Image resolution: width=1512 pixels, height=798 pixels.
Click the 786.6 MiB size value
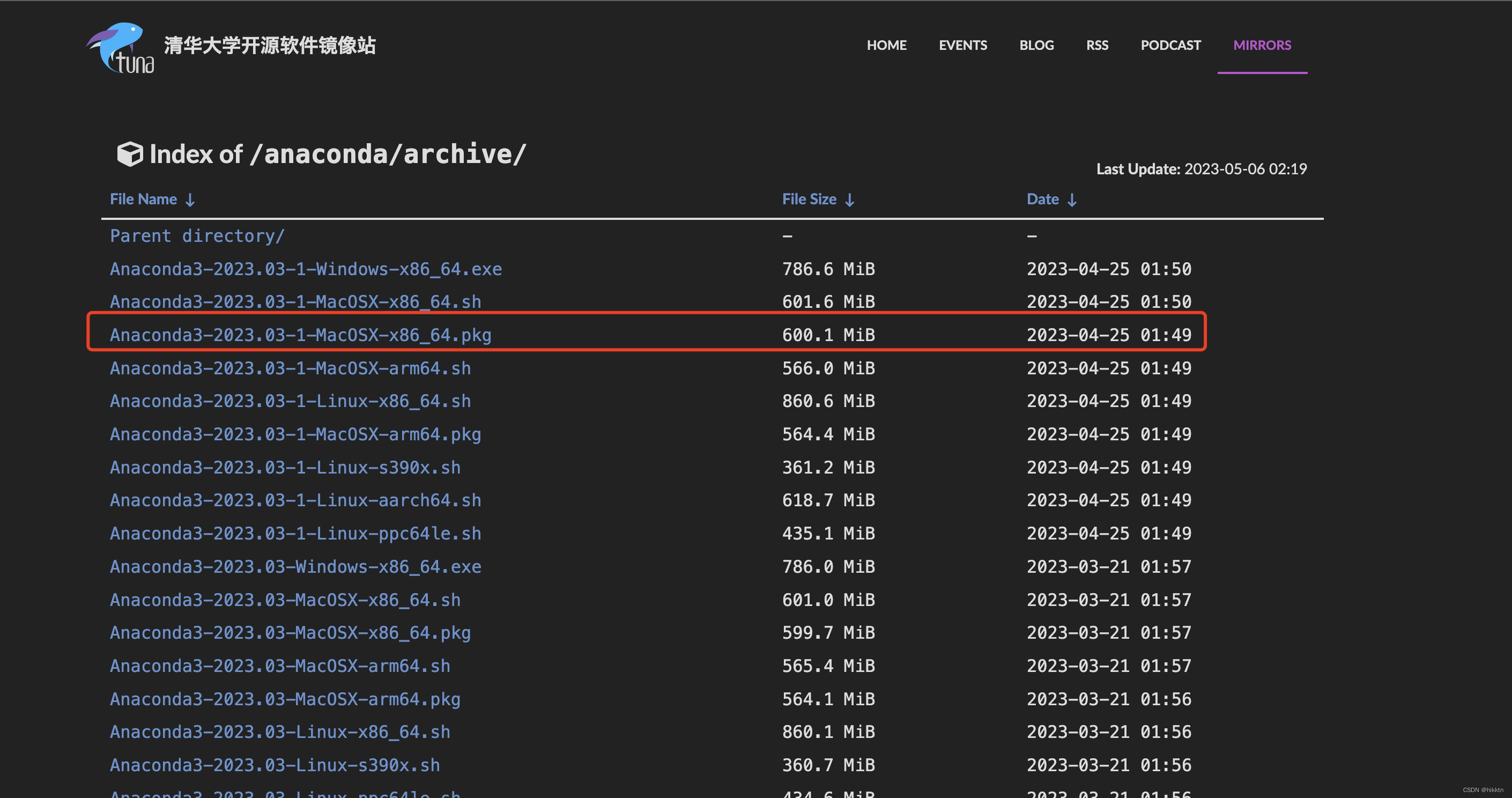coord(828,269)
